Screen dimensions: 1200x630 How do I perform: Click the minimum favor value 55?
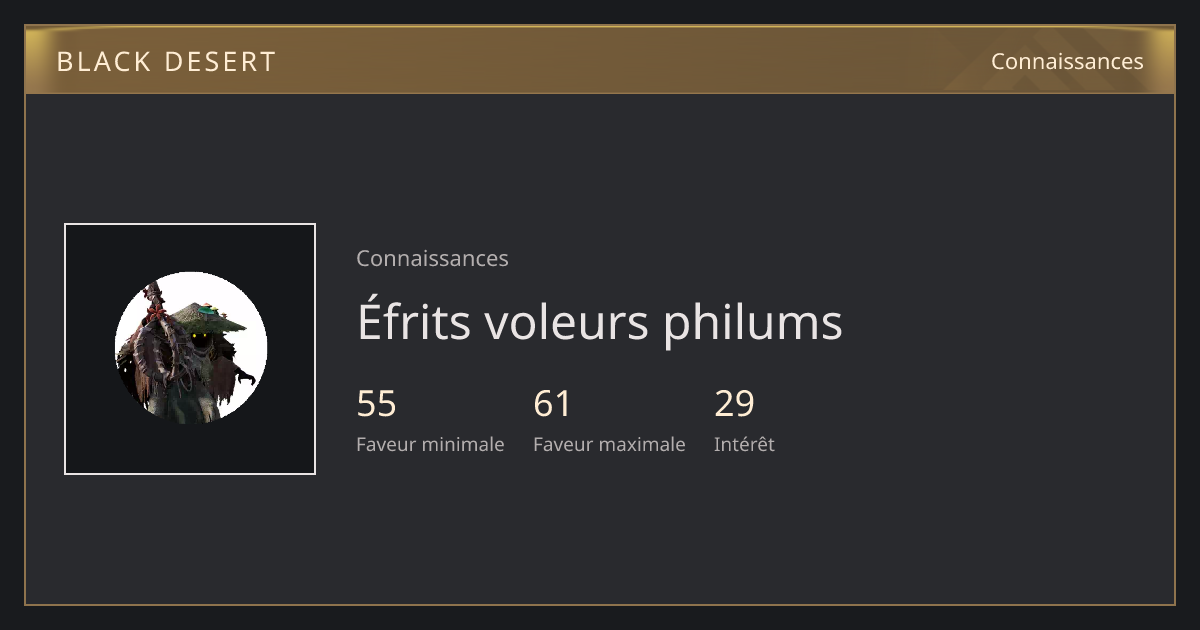[376, 404]
